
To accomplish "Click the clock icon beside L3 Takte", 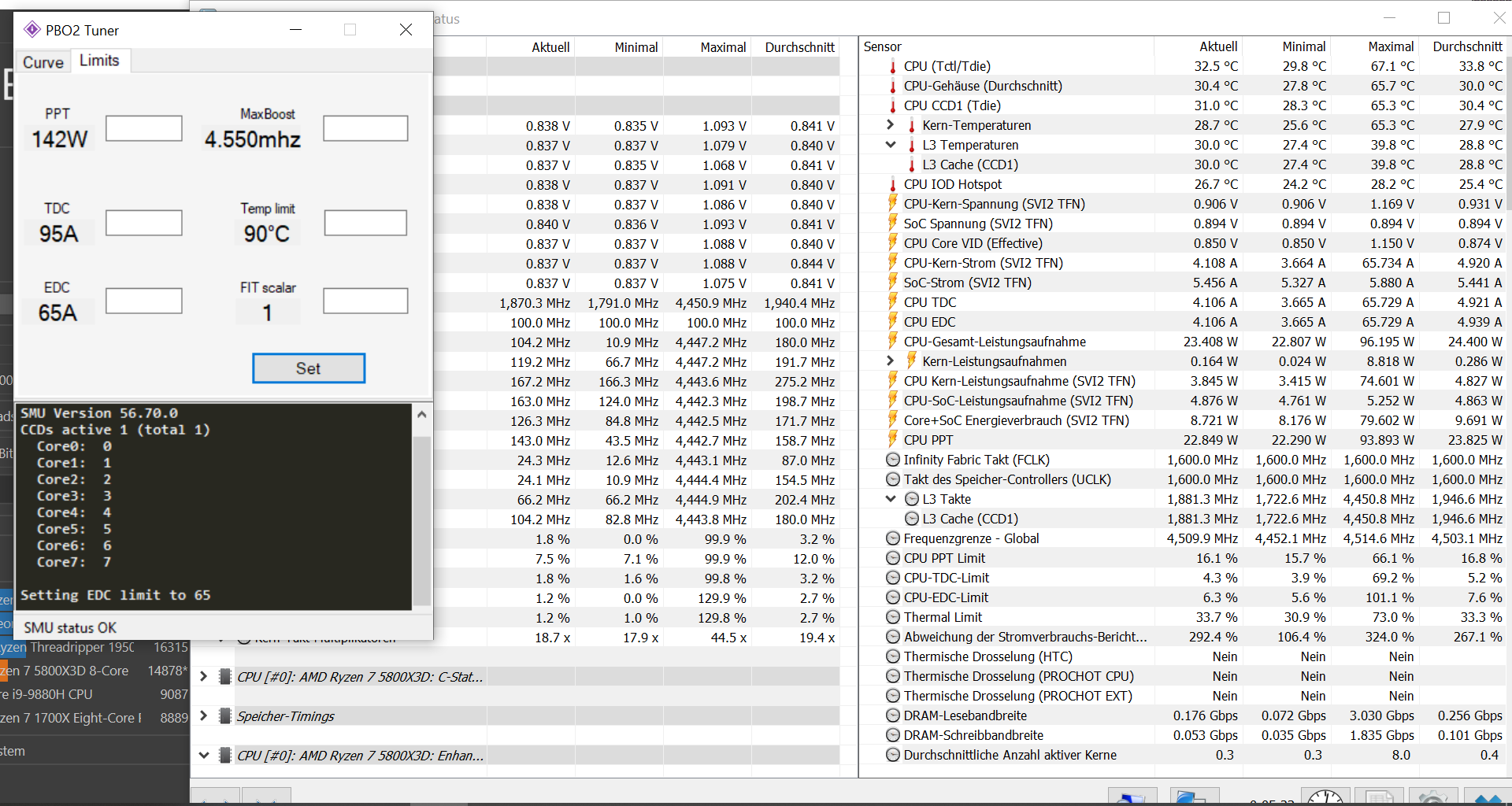I will pos(912,499).
